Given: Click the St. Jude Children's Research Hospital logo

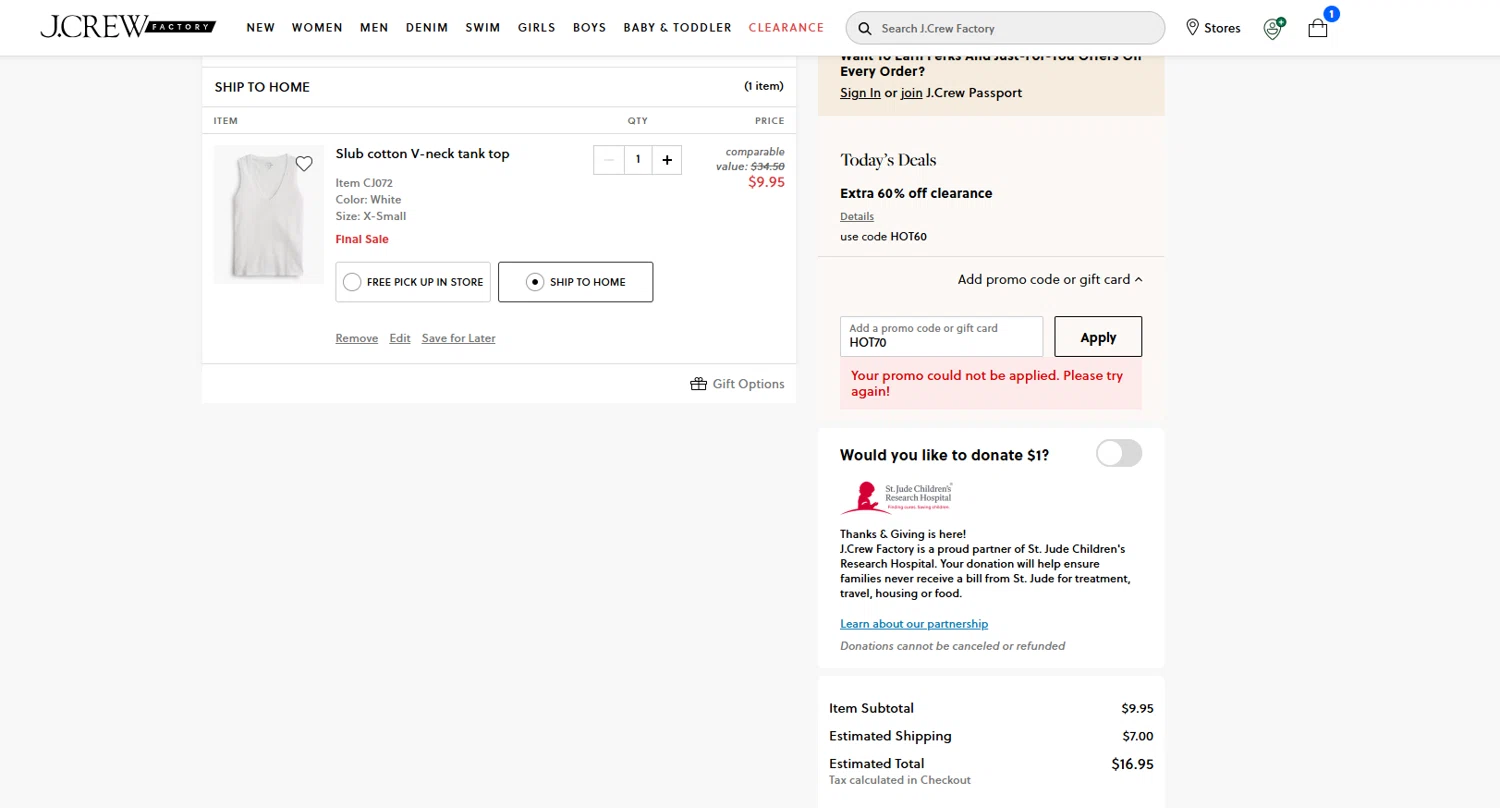Looking at the screenshot, I should tap(897, 497).
